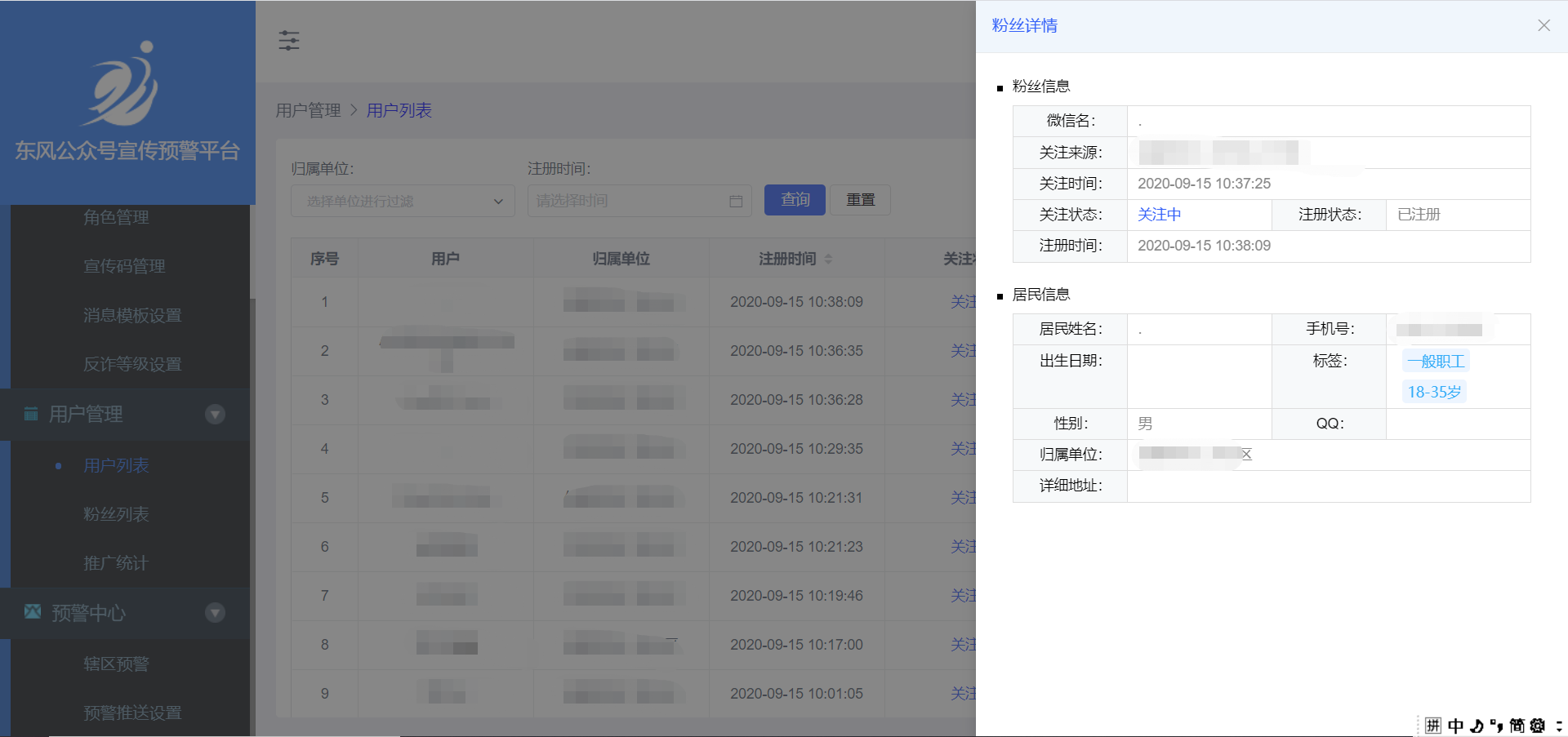Sort table by 注册时间 column arrows
The height and width of the screenshot is (737, 1568).
pyautogui.click(x=828, y=259)
